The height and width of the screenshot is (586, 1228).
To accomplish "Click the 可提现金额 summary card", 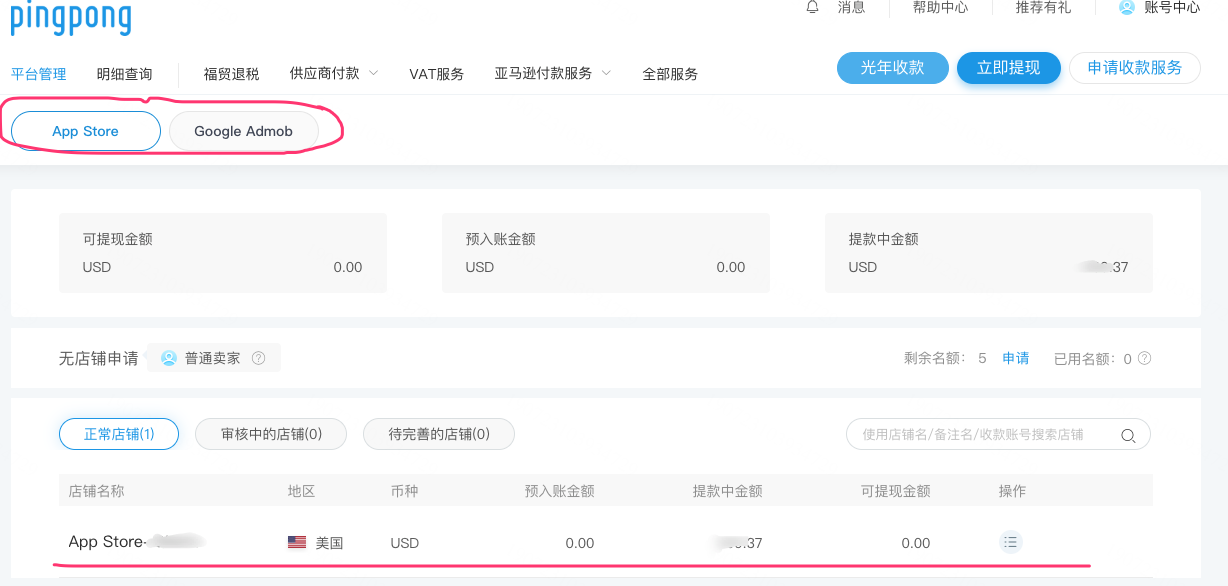I will point(223,253).
